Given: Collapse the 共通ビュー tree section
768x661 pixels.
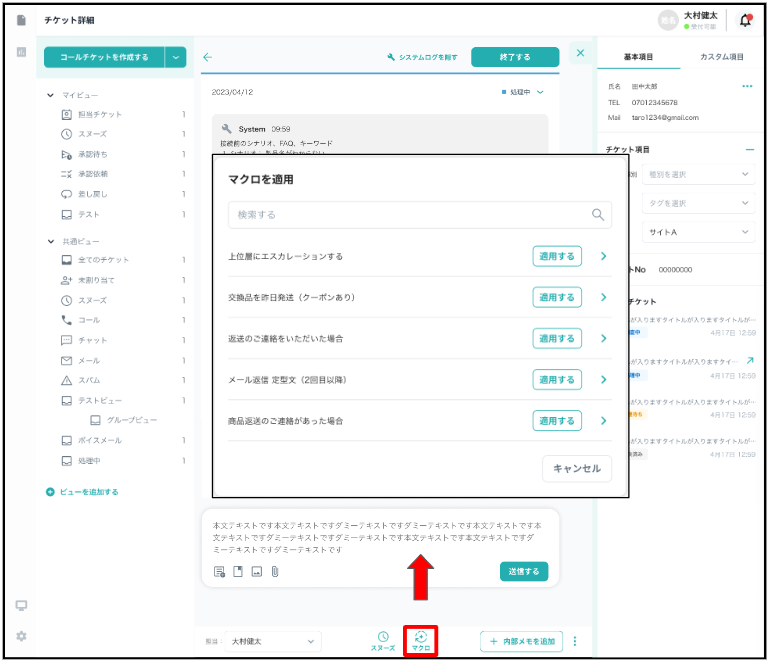Looking at the screenshot, I should (51, 241).
